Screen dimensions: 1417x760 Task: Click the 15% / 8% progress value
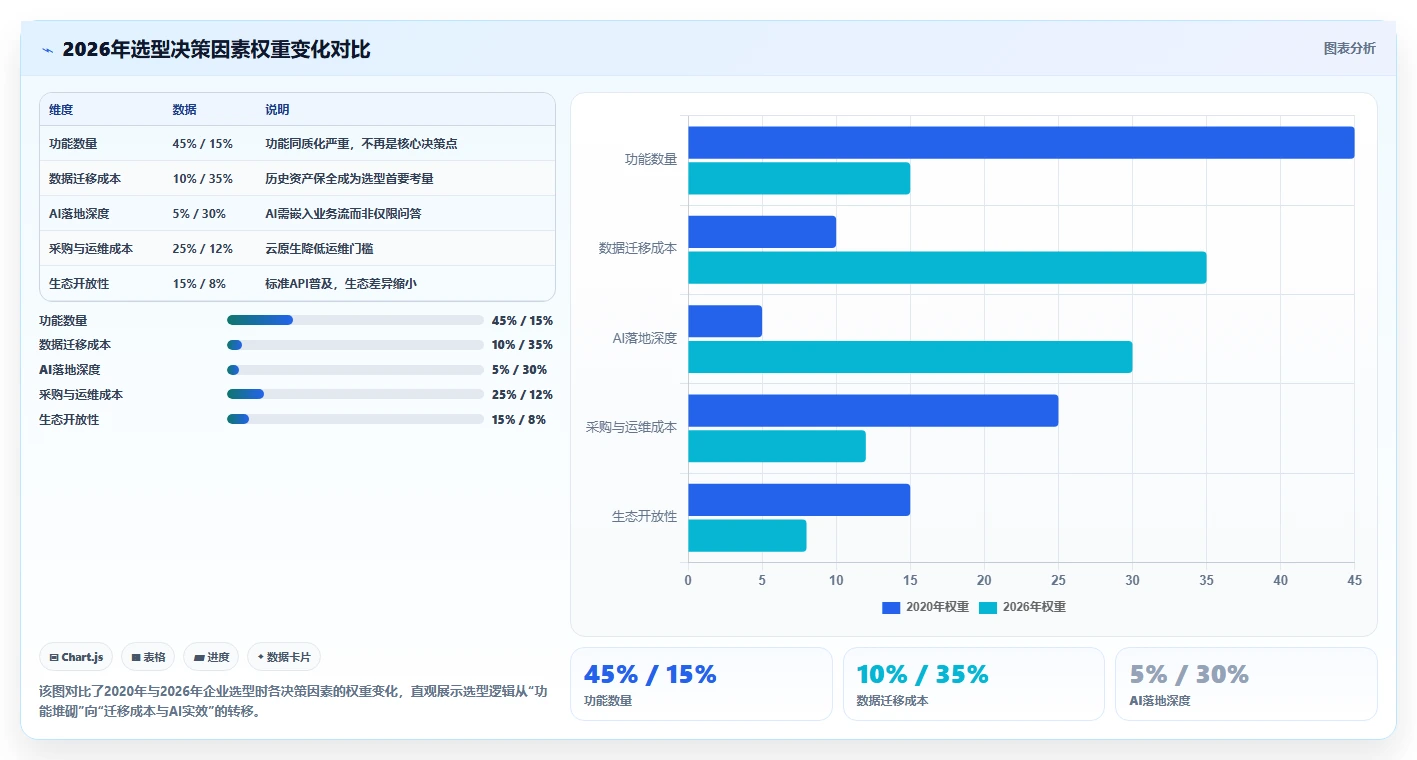pyautogui.click(x=519, y=420)
